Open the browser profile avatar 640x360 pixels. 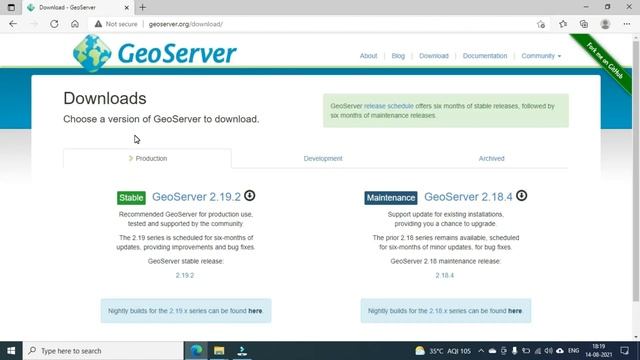pyautogui.click(x=605, y=24)
